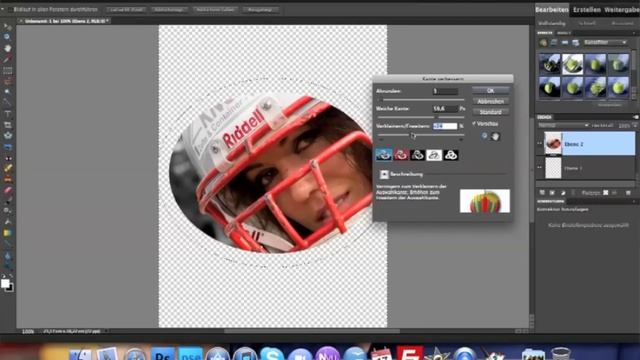Open Photoshop (Ps) from the Dock
The height and width of the screenshot is (360, 640).
point(162,354)
